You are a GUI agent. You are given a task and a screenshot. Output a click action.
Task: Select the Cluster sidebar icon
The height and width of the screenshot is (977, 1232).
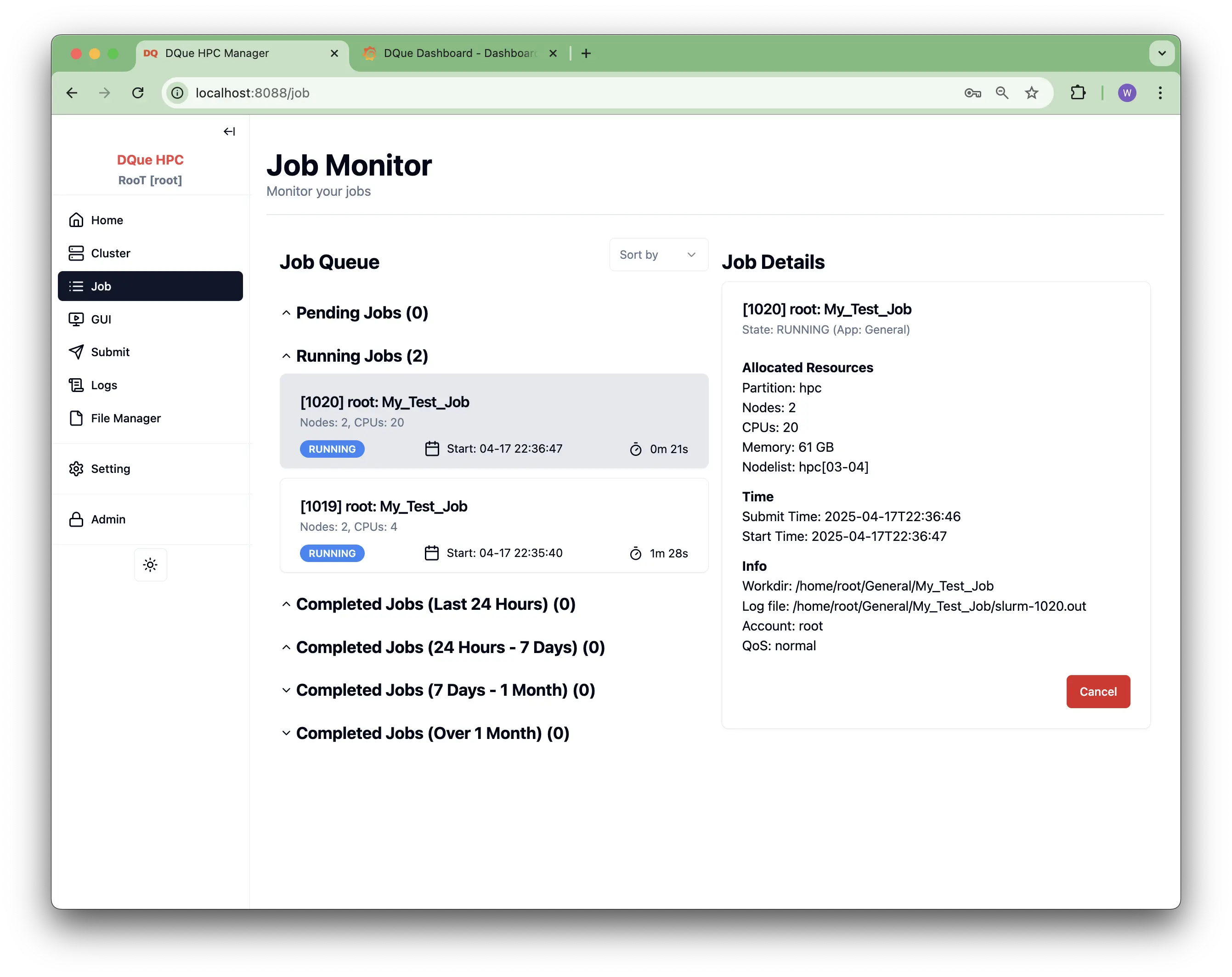click(77, 253)
